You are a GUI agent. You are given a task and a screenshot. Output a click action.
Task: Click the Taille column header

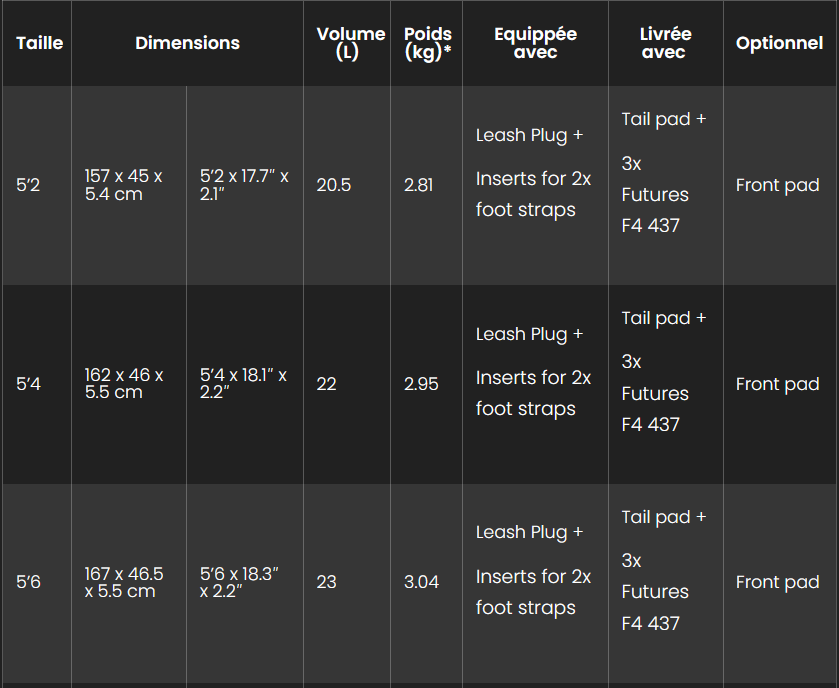coord(39,43)
